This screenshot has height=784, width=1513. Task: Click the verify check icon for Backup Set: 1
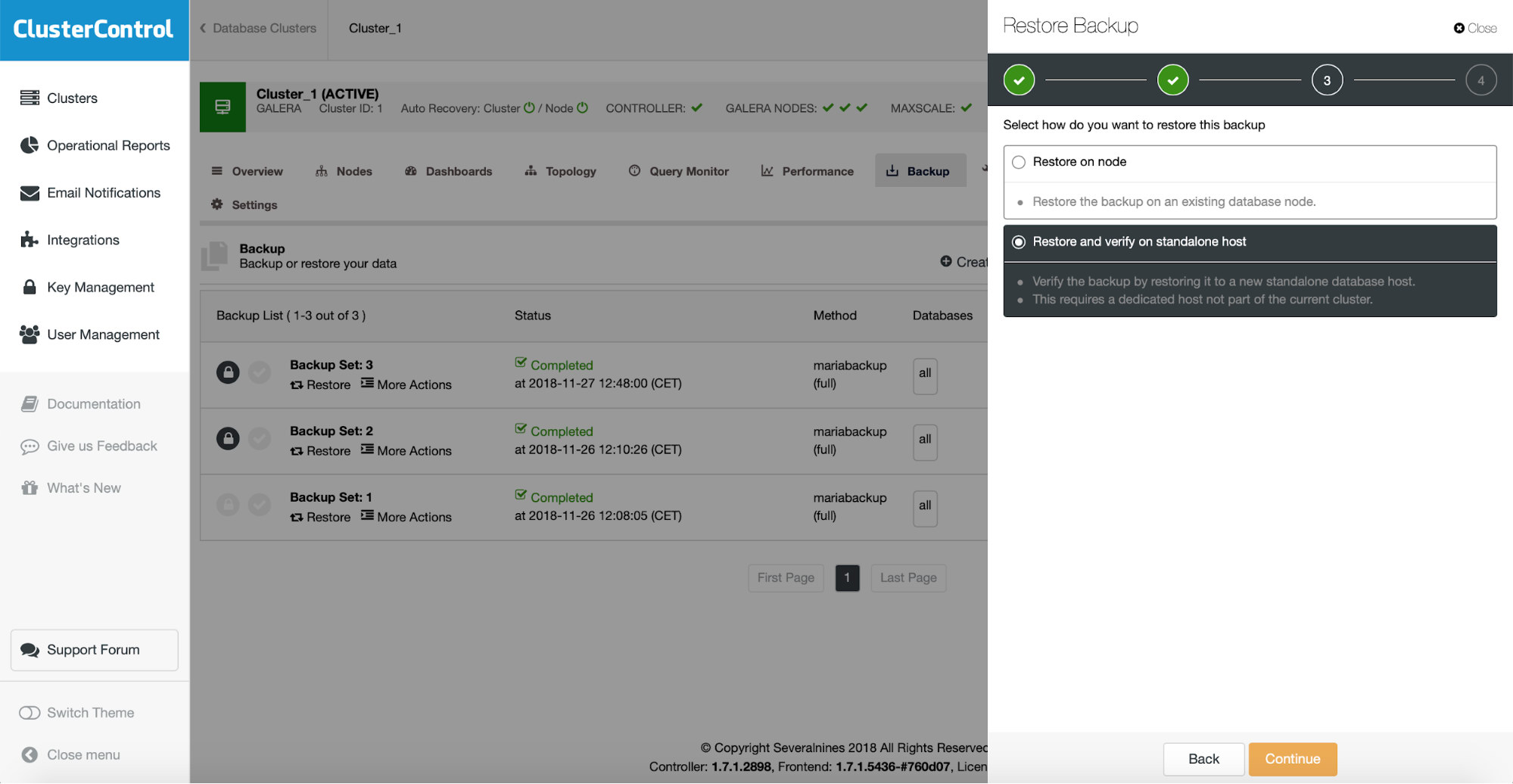click(x=260, y=505)
